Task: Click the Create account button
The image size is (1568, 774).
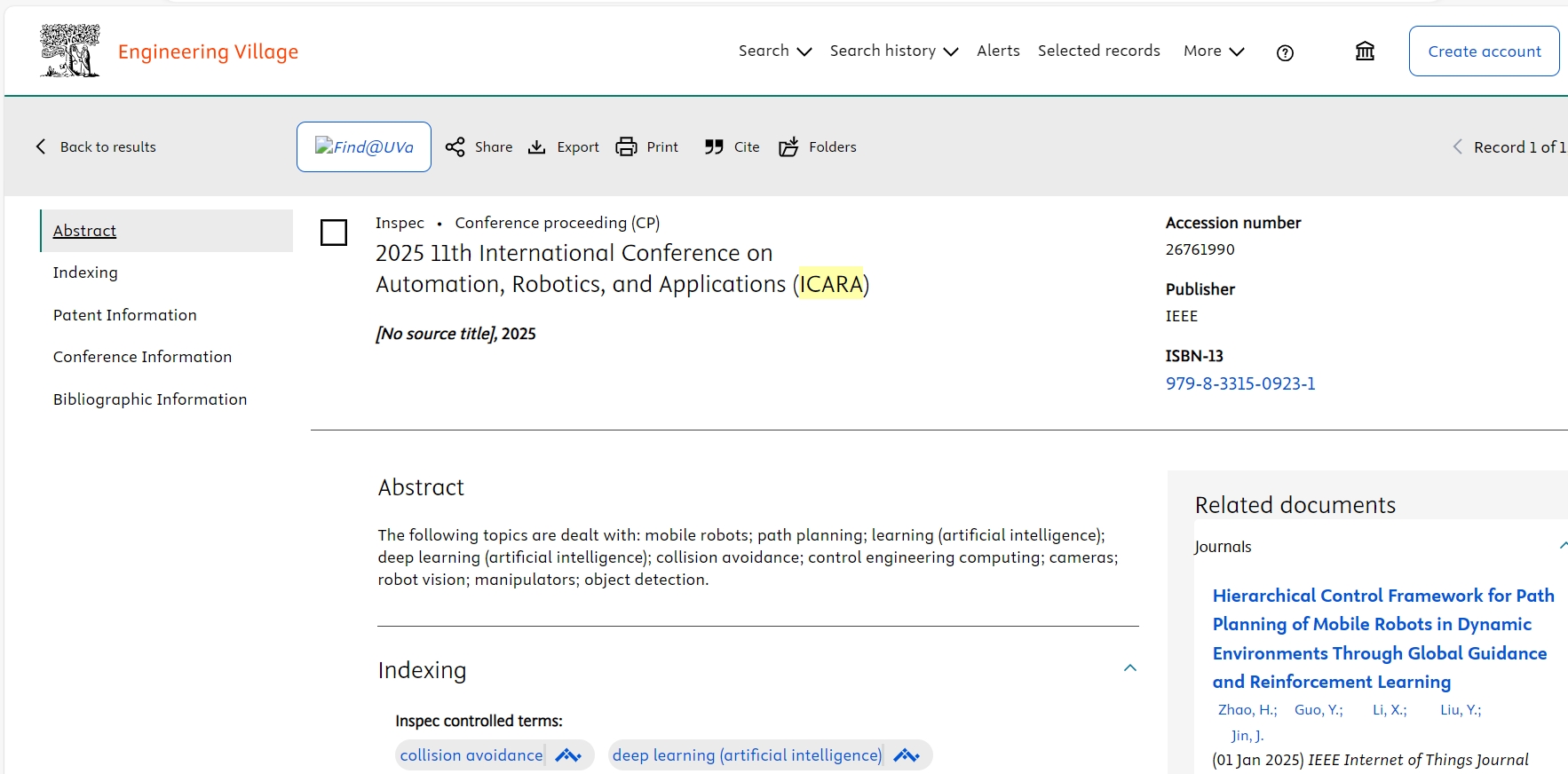Action: point(1485,51)
